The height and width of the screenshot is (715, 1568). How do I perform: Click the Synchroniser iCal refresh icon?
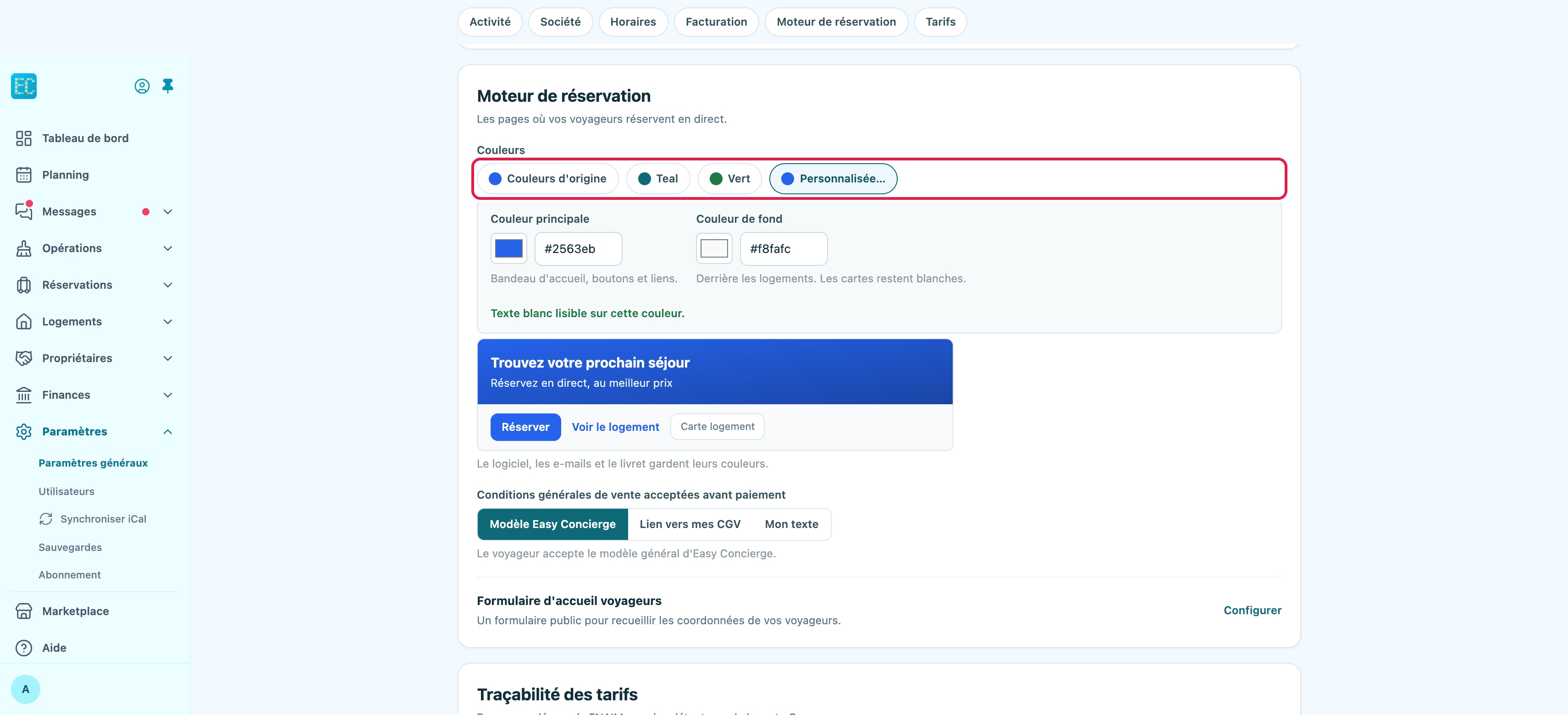click(x=46, y=518)
